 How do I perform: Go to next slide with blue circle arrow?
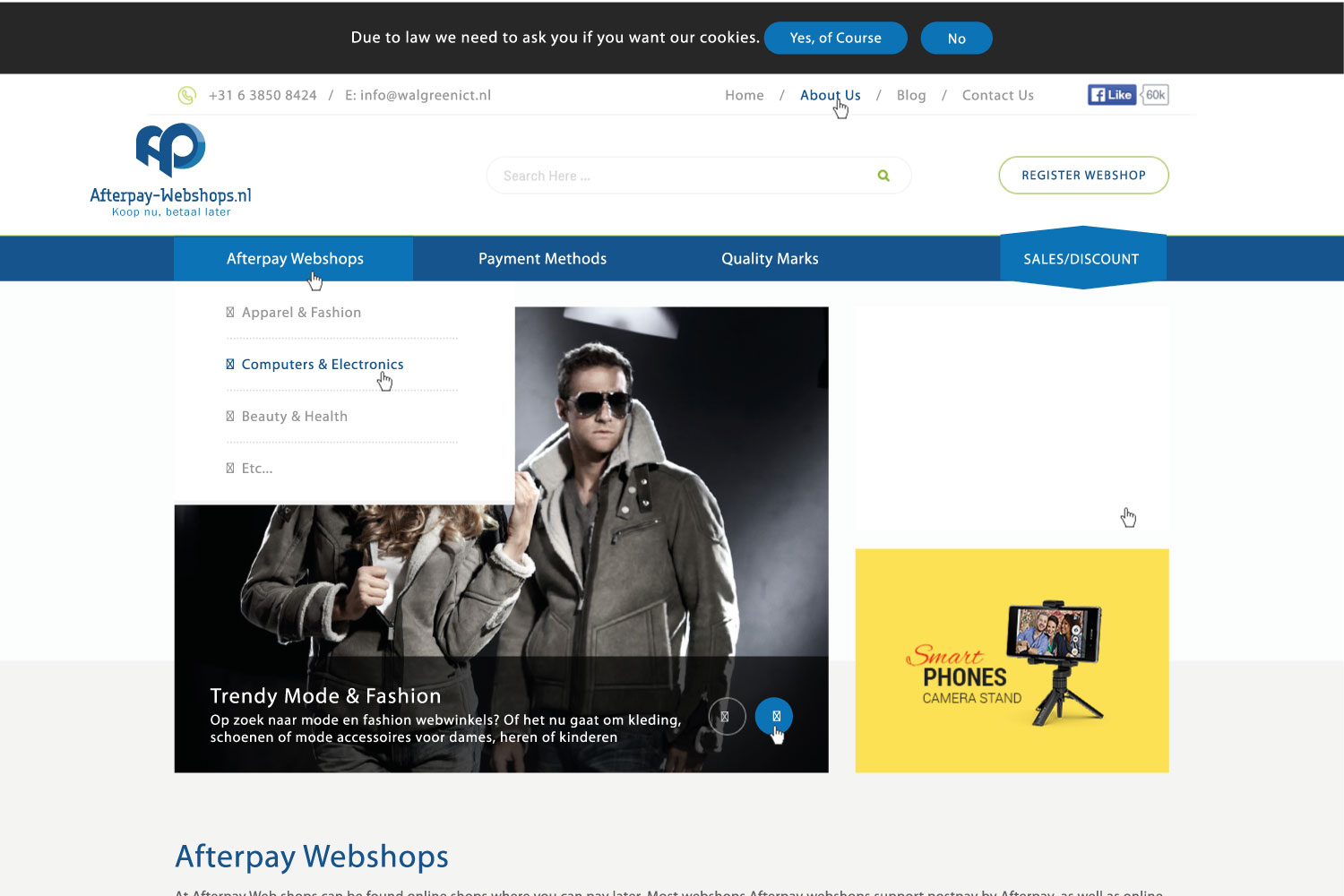tap(774, 716)
